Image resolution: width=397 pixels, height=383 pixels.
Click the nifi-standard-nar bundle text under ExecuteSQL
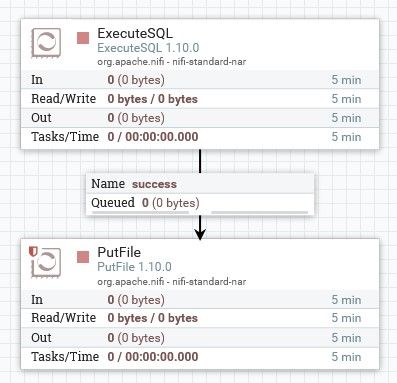pos(172,62)
